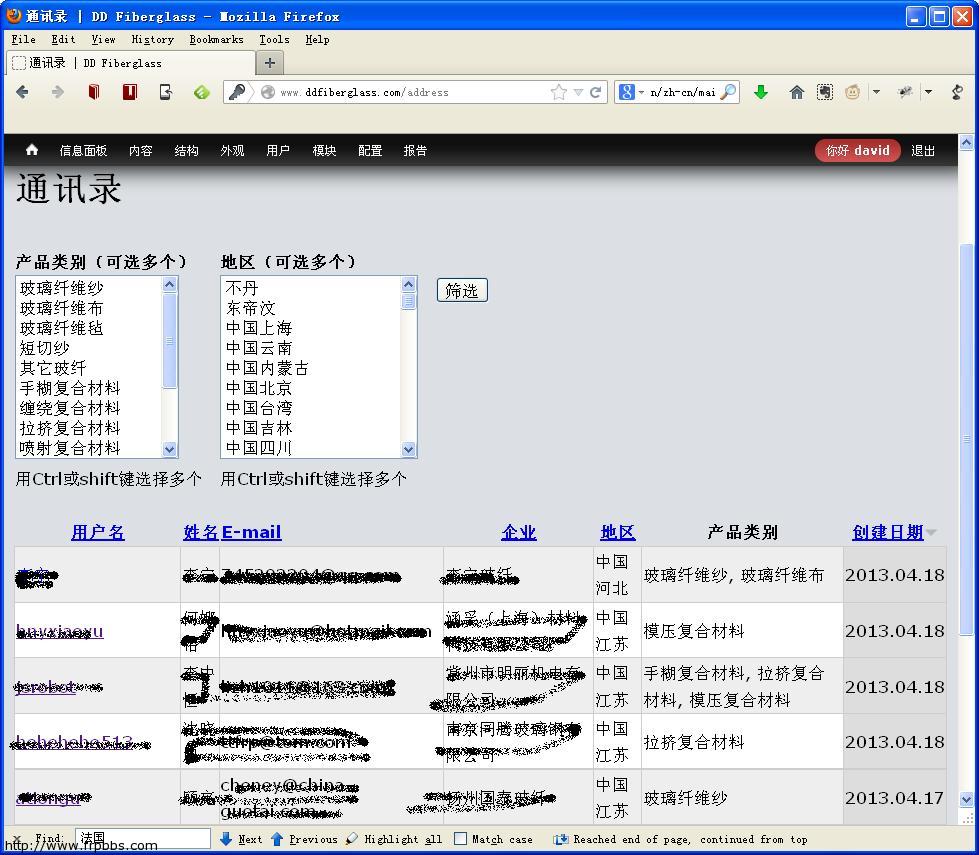This screenshot has height=855, width=979.
Task: Click the desk-lamp add-on icon in the toolbar
Action: (958, 91)
